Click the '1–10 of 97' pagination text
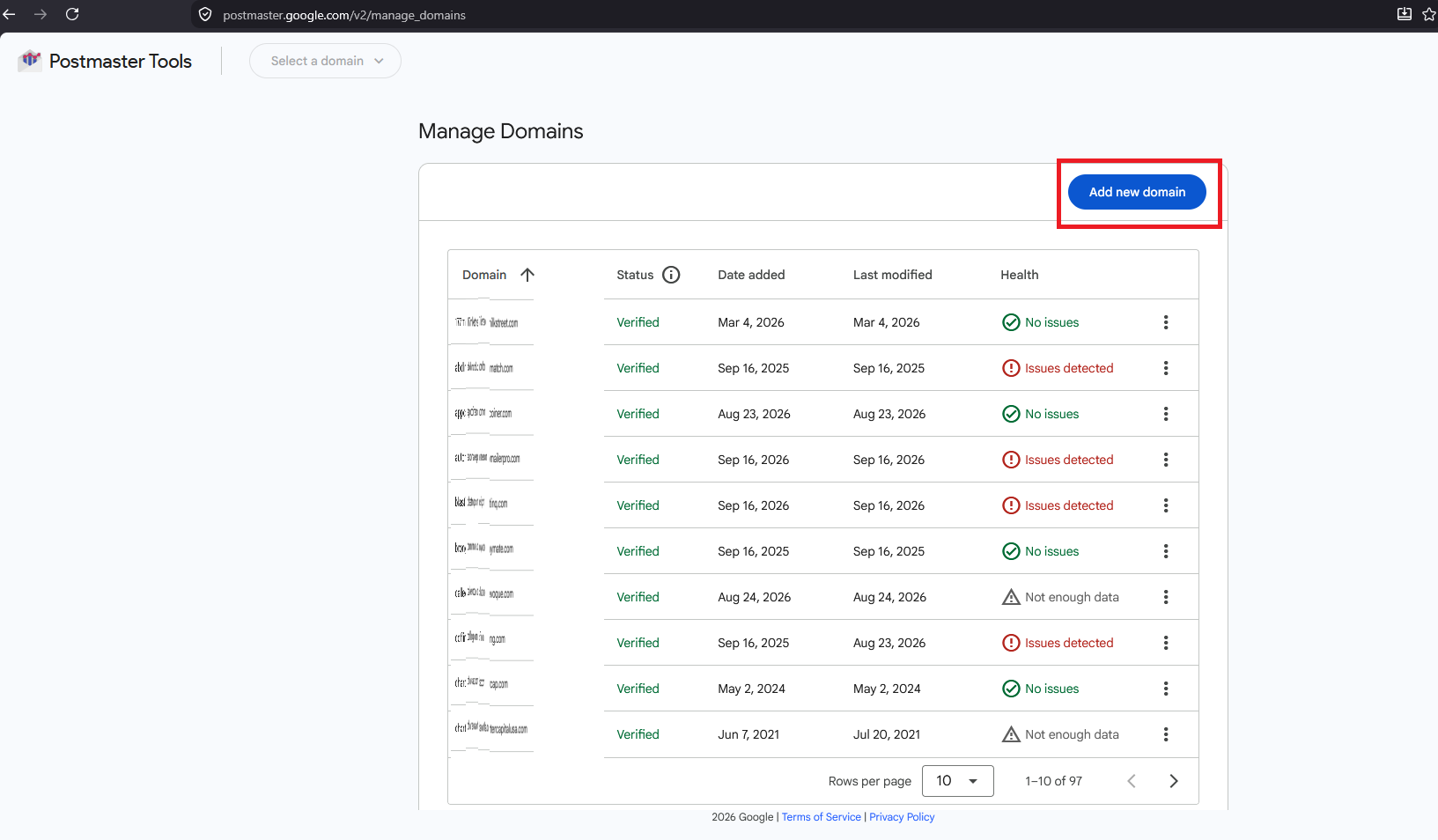The height and width of the screenshot is (840, 1438). pos(1053,781)
